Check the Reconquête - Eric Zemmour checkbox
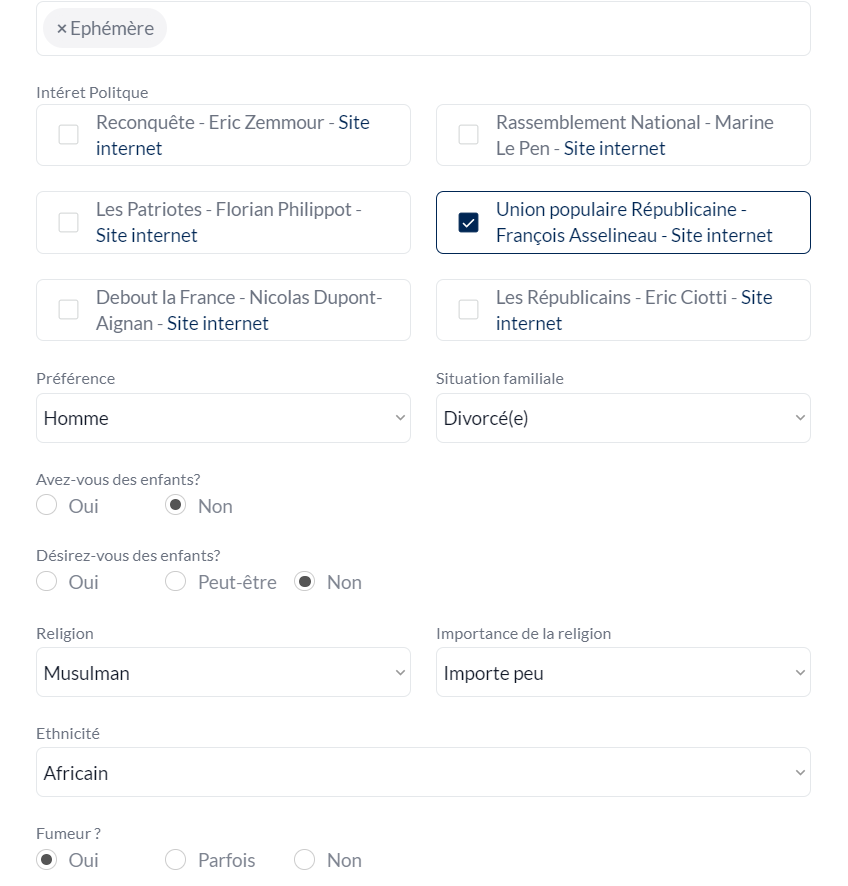 [68, 134]
